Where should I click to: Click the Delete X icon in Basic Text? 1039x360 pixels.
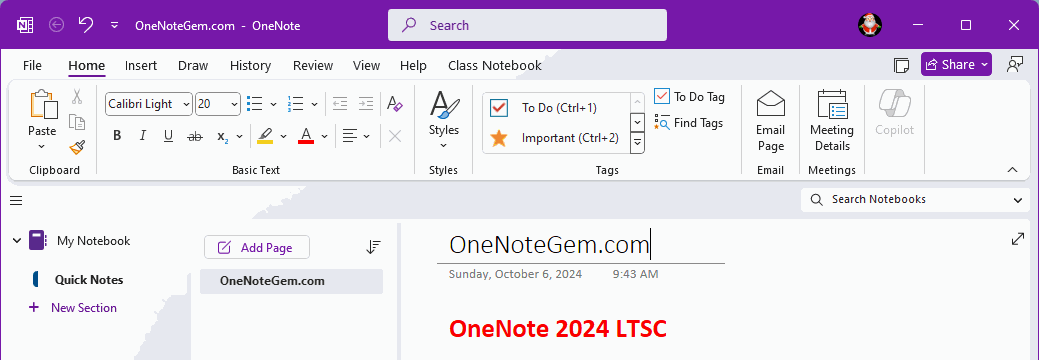[x=395, y=136]
